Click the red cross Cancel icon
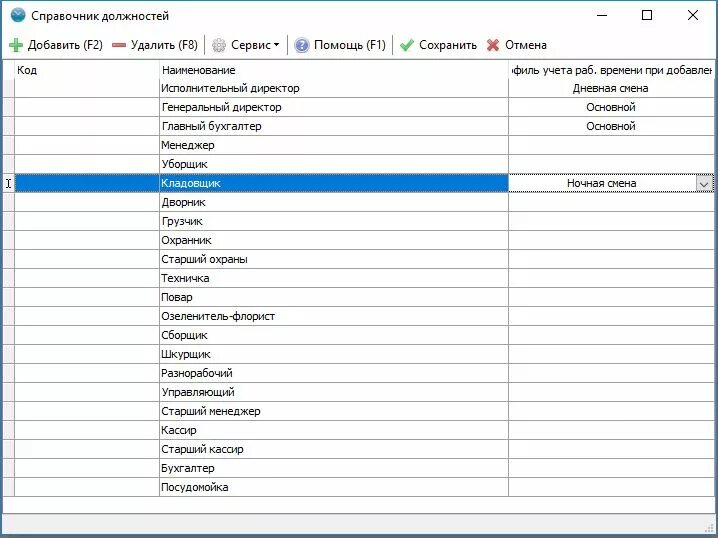718x538 pixels. point(493,45)
